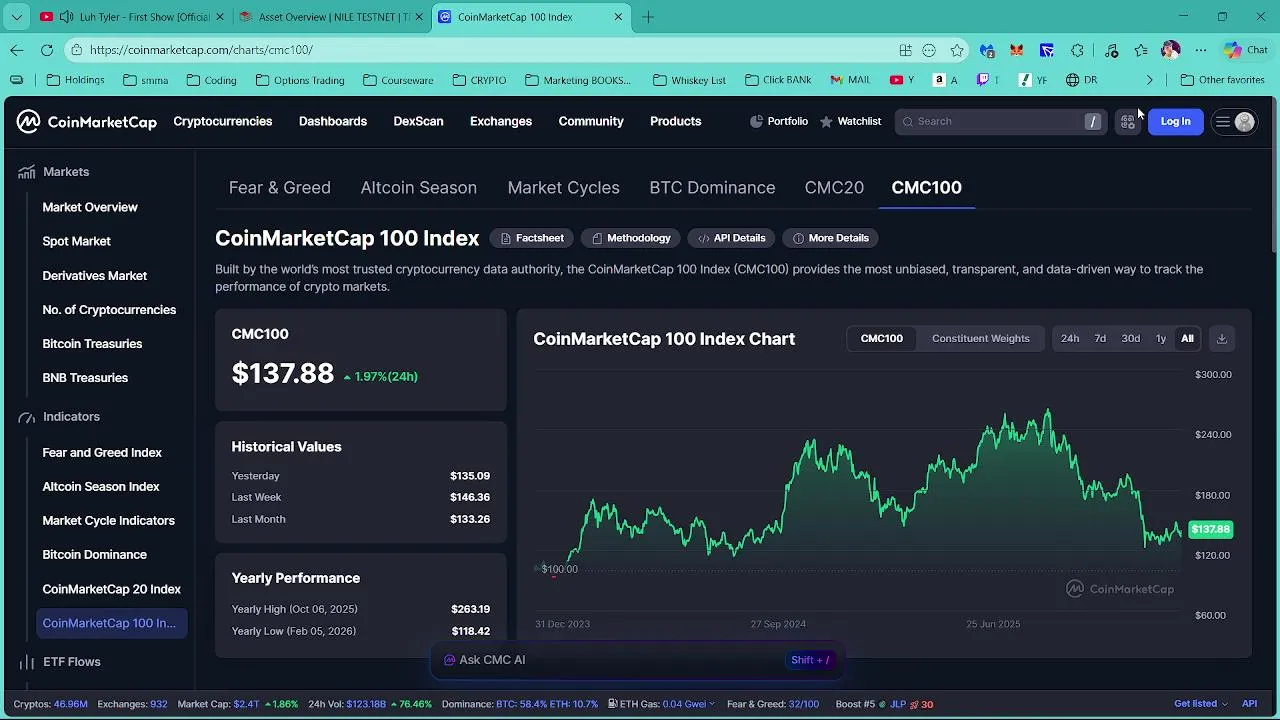The image size is (1280, 720).
Task: Switch to Market Cycles tab
Action: tap(563, 188)
